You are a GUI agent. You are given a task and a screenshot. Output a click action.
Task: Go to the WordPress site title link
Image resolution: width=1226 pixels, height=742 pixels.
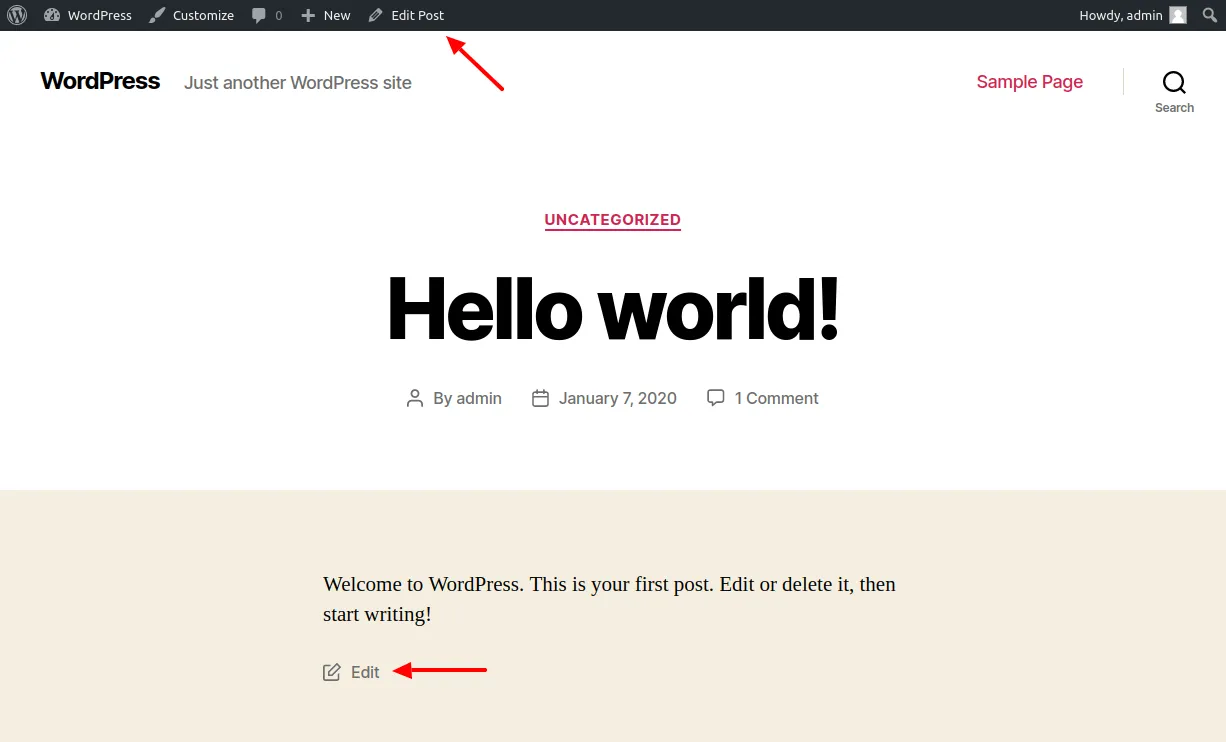click(100, 81)
